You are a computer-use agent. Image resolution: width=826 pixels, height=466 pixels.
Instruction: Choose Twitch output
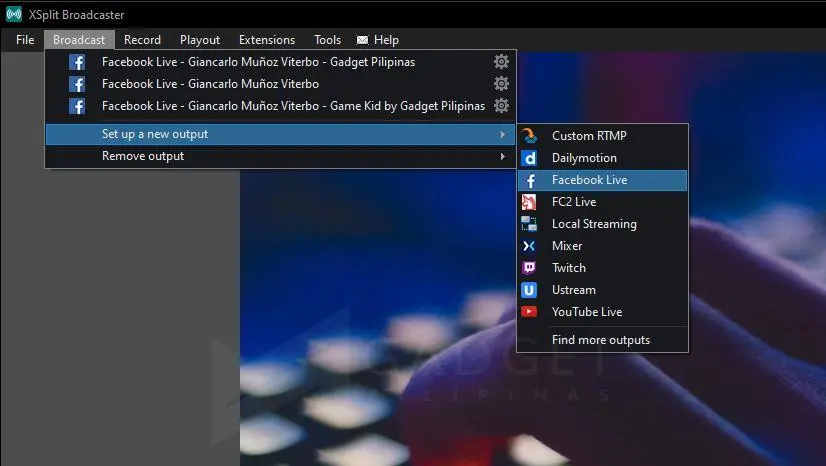[x=602, y=268]
